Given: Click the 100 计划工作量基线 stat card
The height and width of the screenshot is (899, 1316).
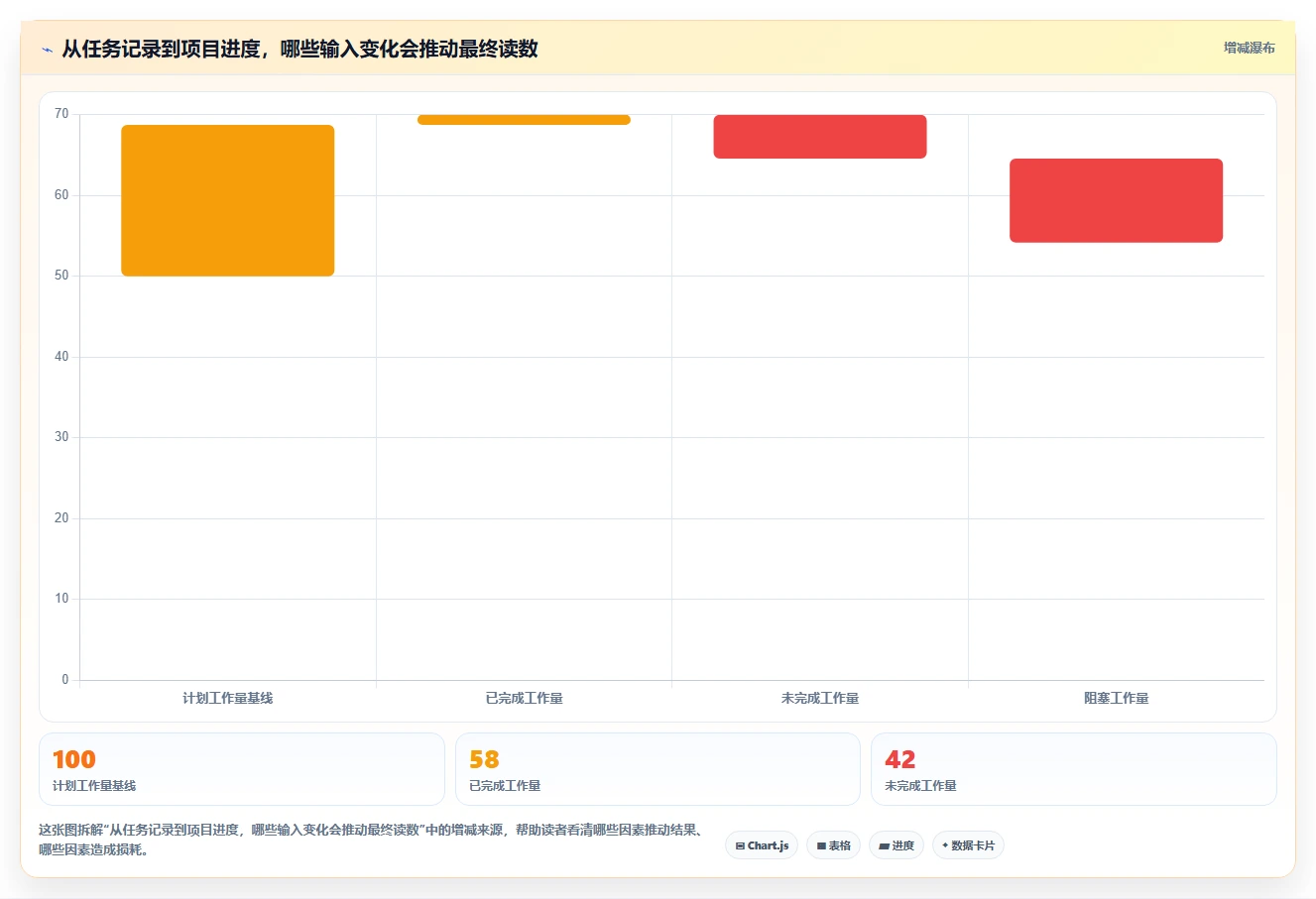Looking at the screenshot, I should (242, 769).
